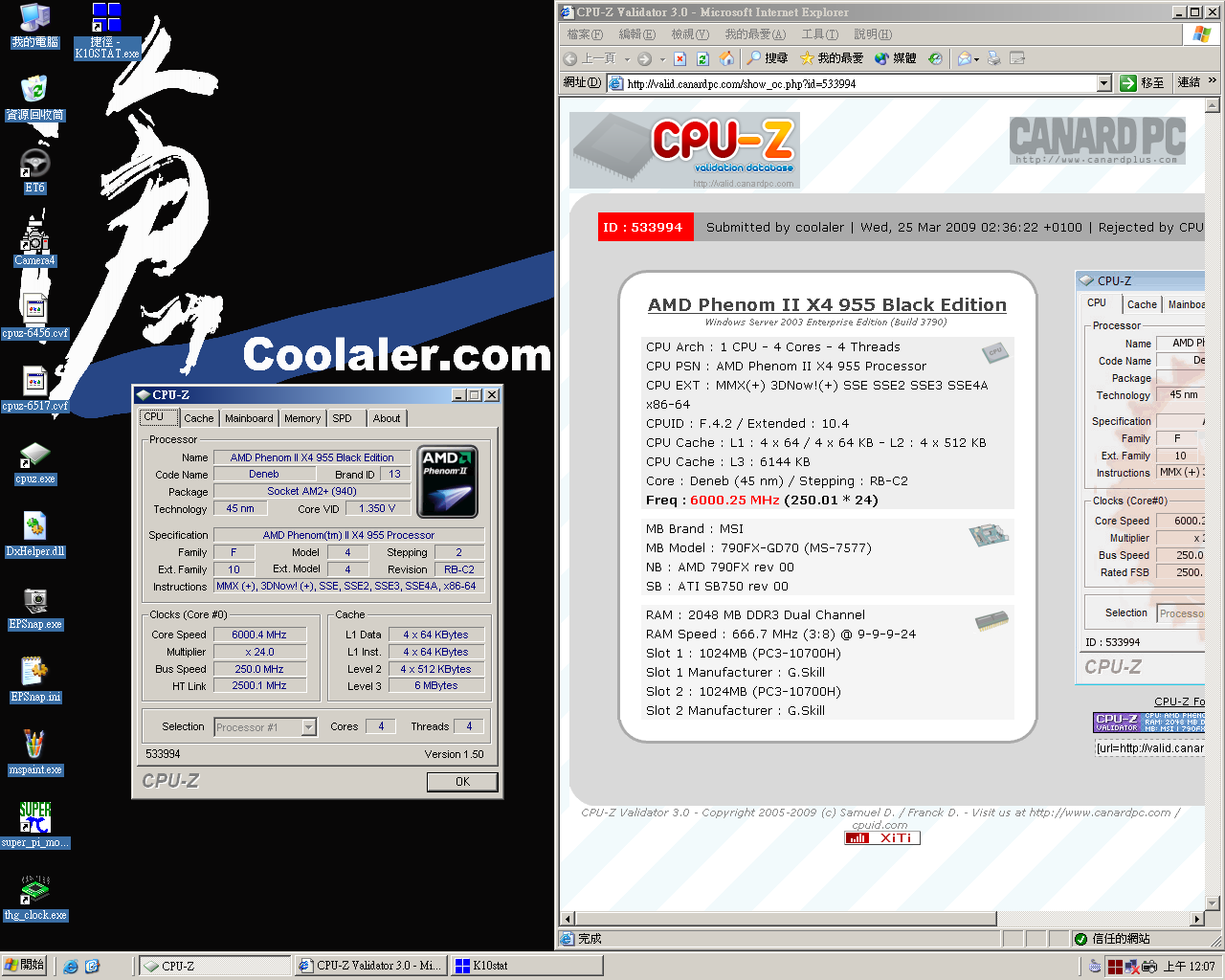The width and height of the screenshot is (1225, 980).
Task: Select the DxHelper.dll desktop icon
Action: (x=35, y=534)
